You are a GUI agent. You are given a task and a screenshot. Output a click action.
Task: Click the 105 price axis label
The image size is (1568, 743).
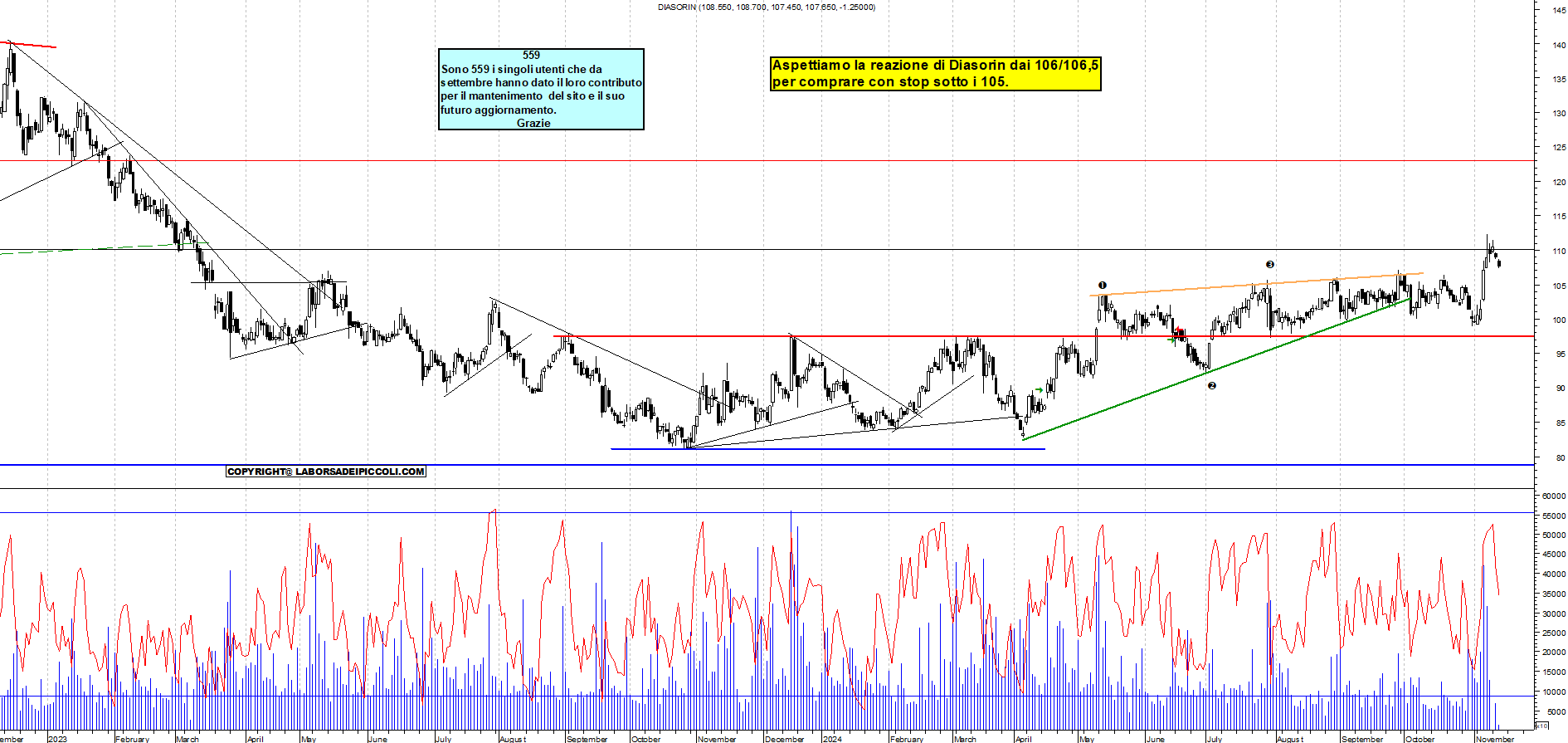1559,286
